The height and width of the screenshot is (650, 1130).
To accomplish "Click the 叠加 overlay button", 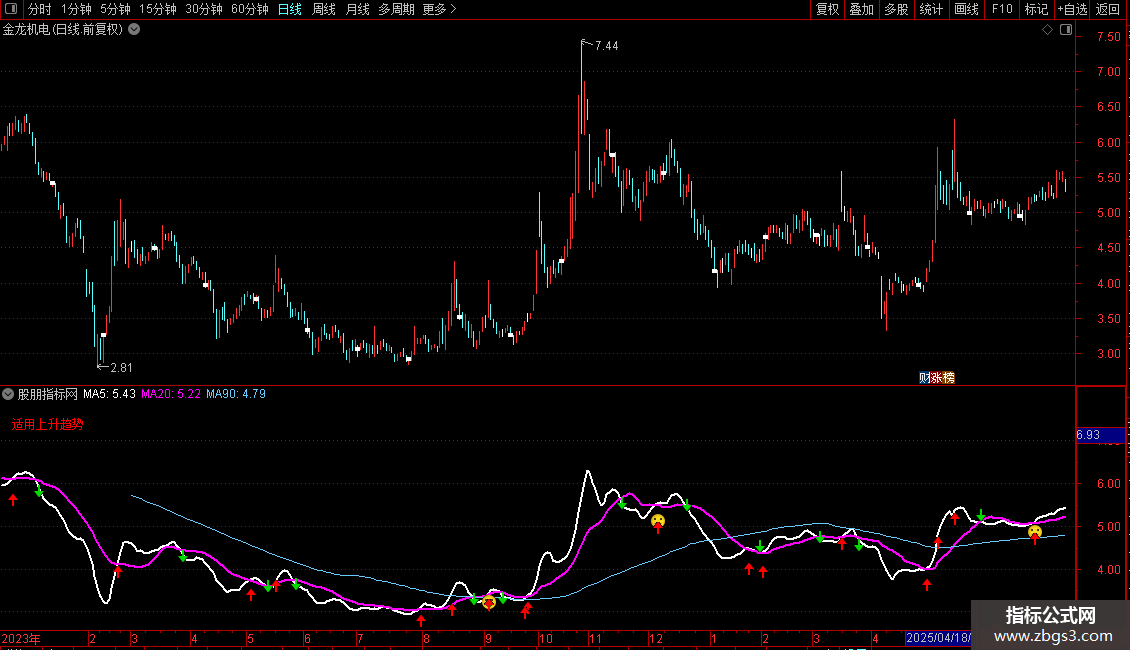I will click(862, 9).
